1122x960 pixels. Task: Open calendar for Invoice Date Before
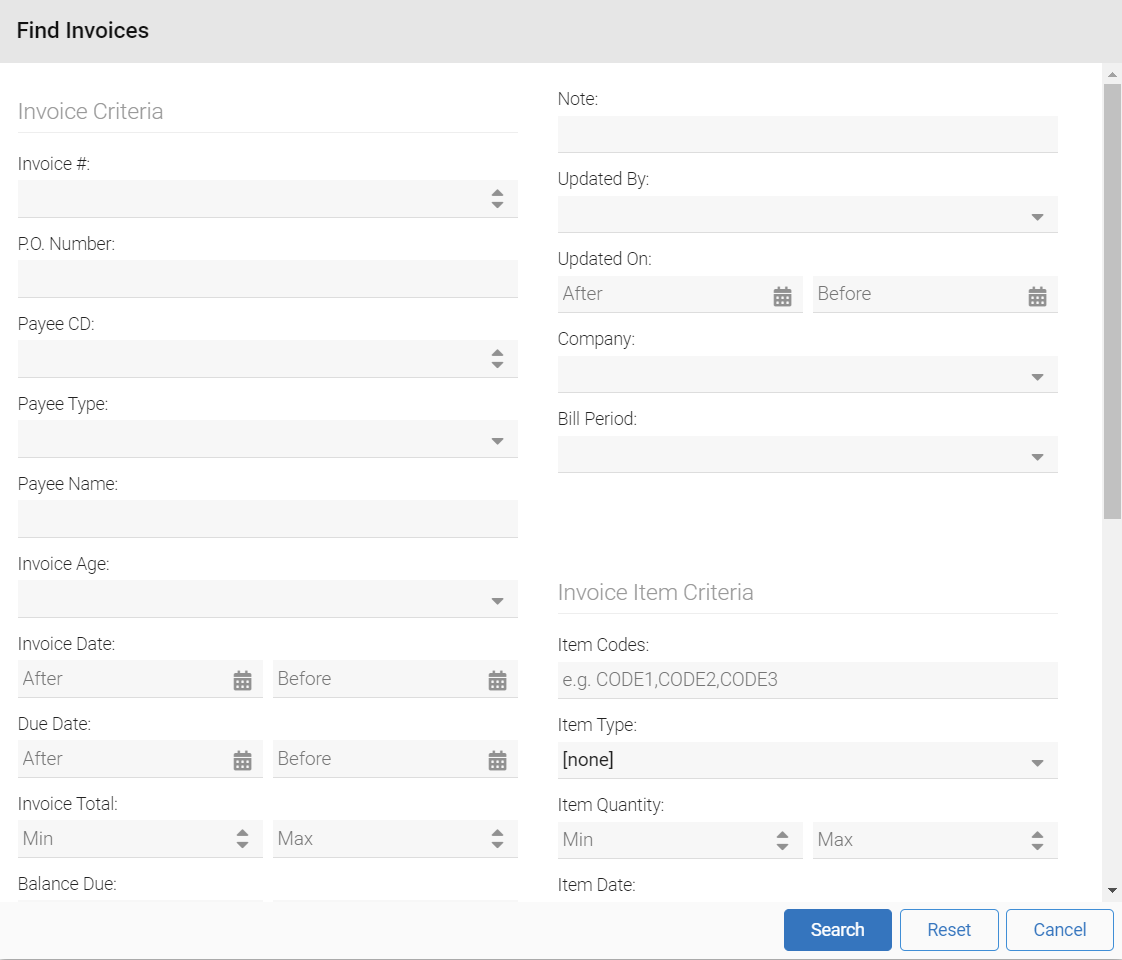tap(497, 680)
